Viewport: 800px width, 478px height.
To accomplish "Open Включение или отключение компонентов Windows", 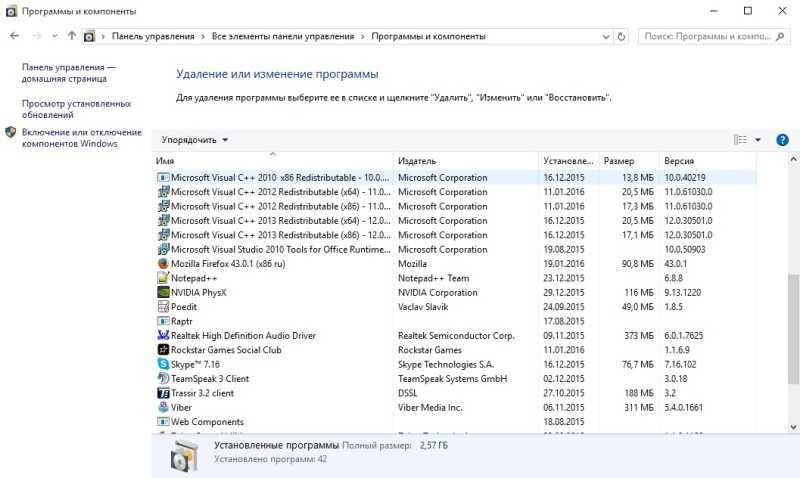I will pyautogui.click(x=82, y=138).
